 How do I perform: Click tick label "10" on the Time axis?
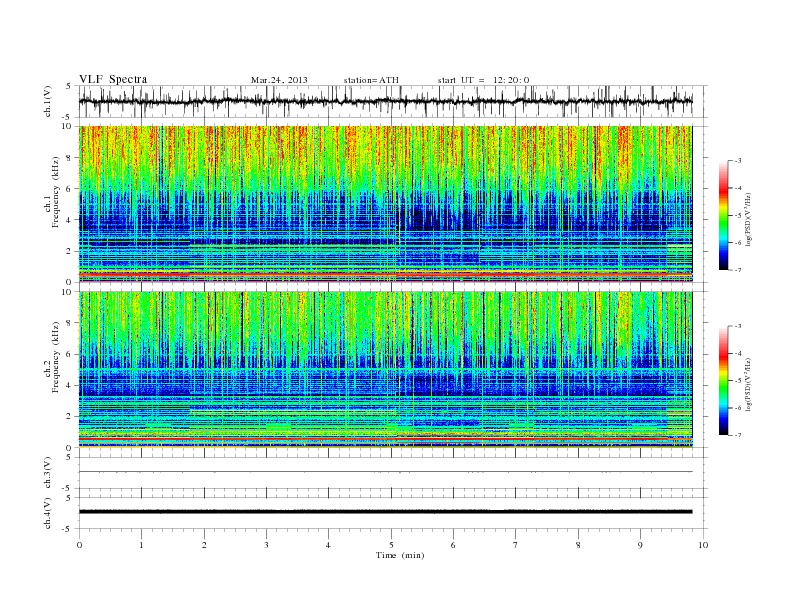click(x=703, y=545)
